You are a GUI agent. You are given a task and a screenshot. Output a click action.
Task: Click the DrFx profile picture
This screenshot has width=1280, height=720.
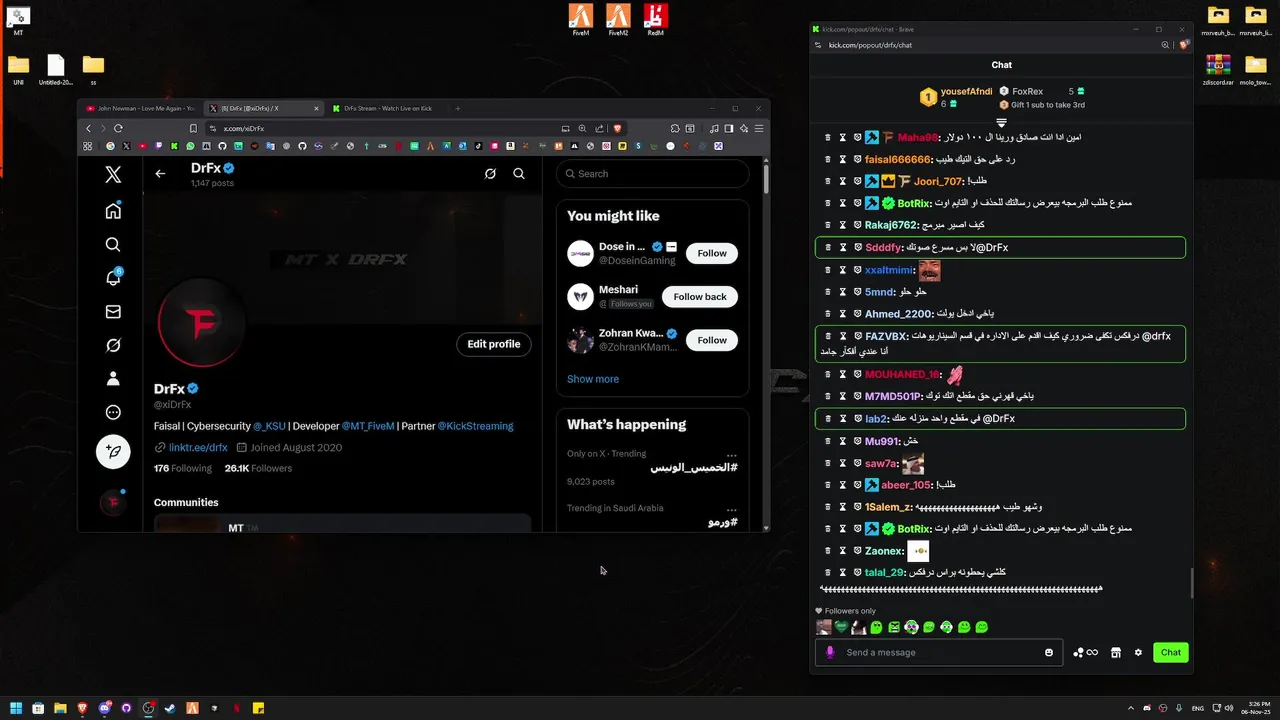tap(203, 323)
